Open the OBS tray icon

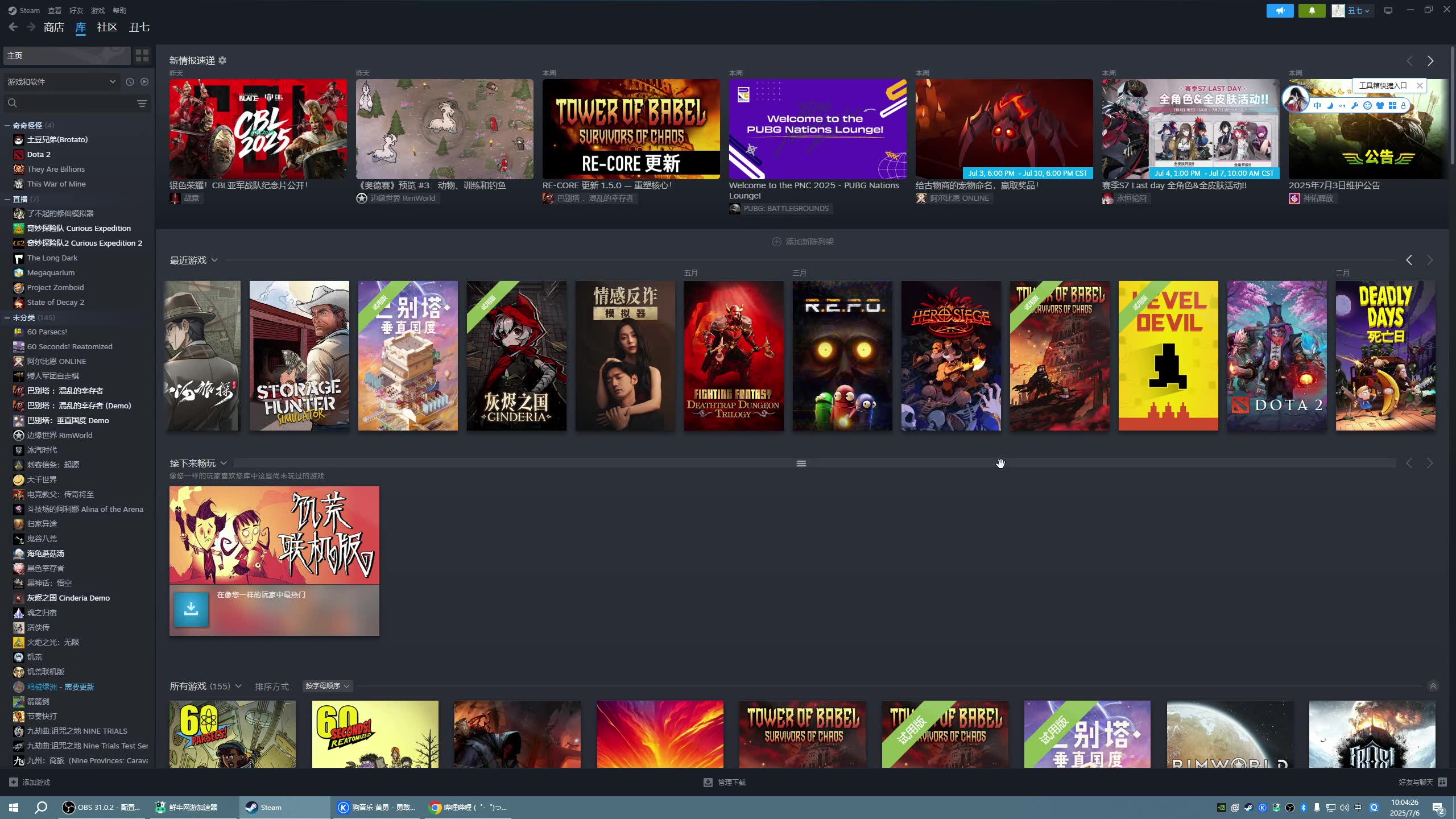point(1290,807)
